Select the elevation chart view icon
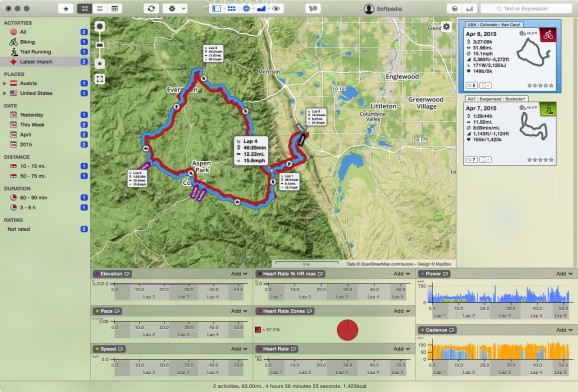The height and width of the screenshot is (392, 578). (x=261, y=8)
